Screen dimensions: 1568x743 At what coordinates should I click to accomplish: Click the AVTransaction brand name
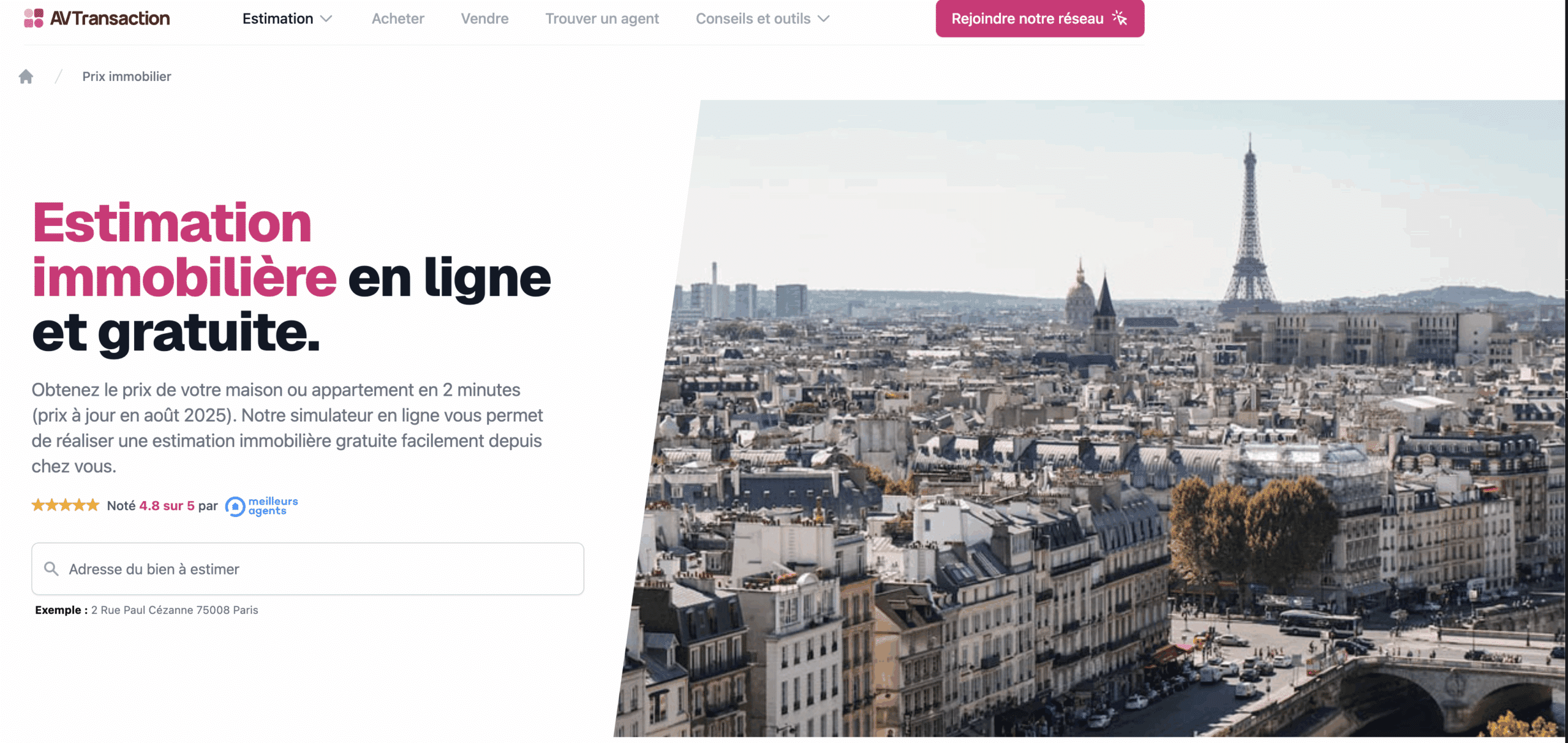(x=110, y=18)
